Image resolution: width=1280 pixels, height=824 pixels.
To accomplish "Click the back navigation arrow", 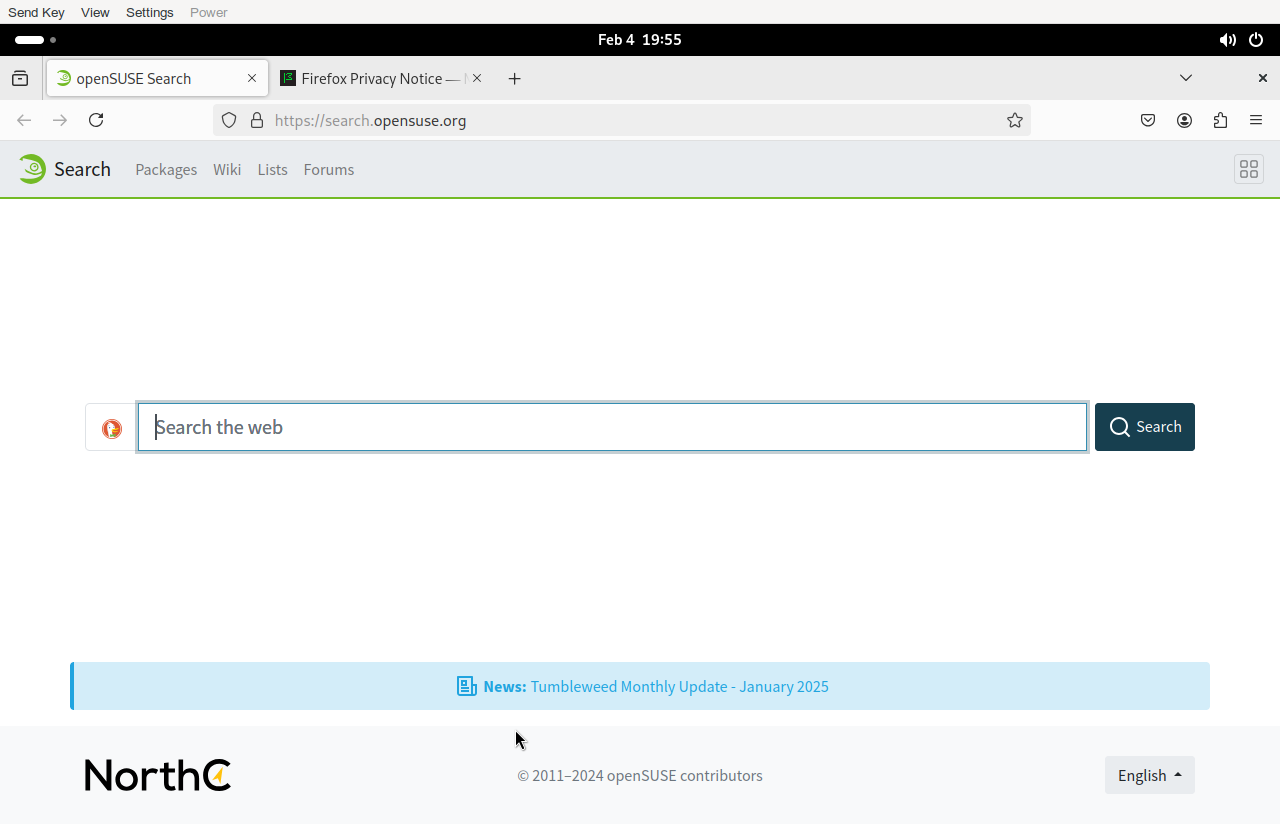I will coord(25,120).
